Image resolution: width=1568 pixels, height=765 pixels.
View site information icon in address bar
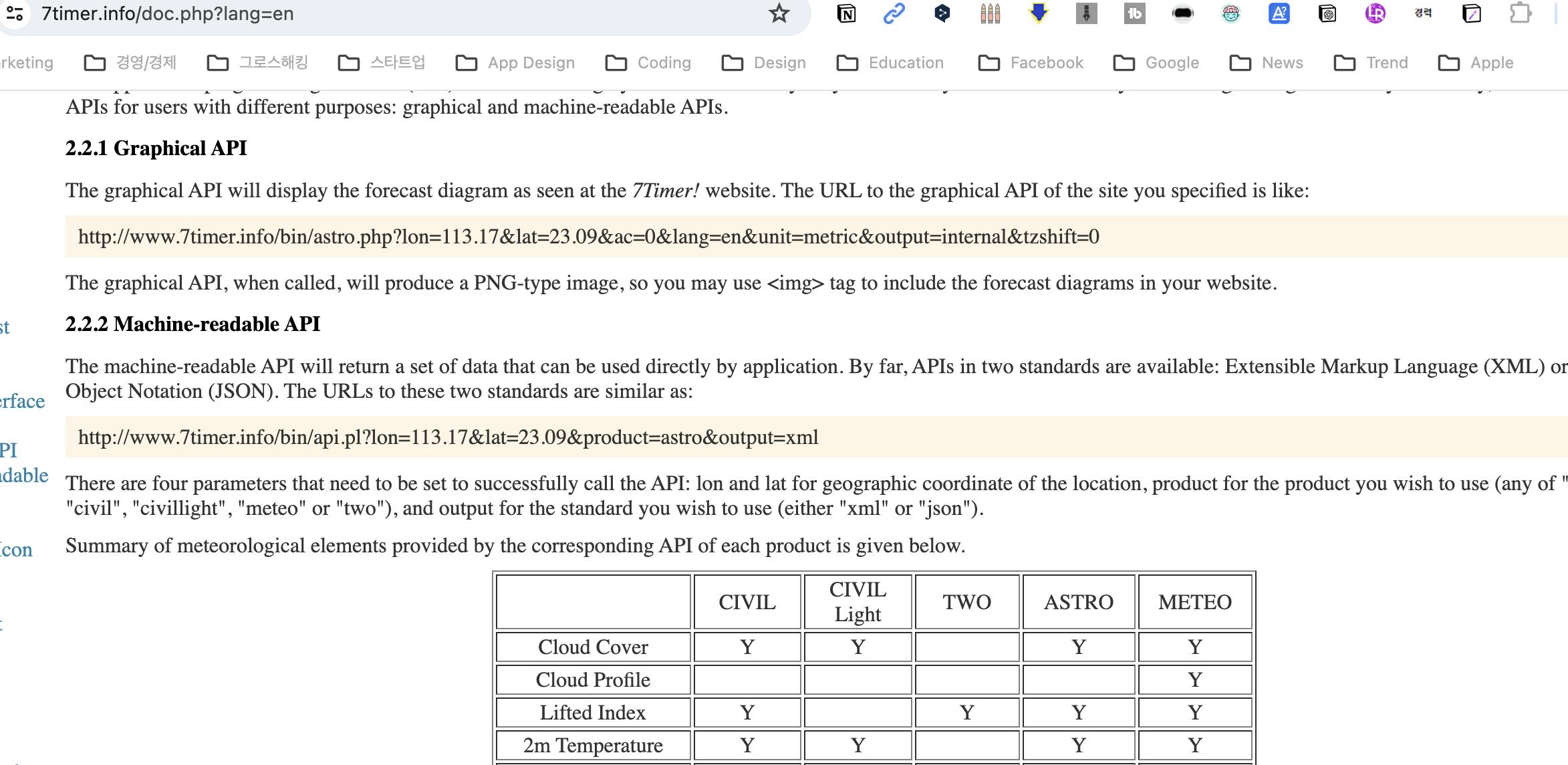click(x=15, y=13)
